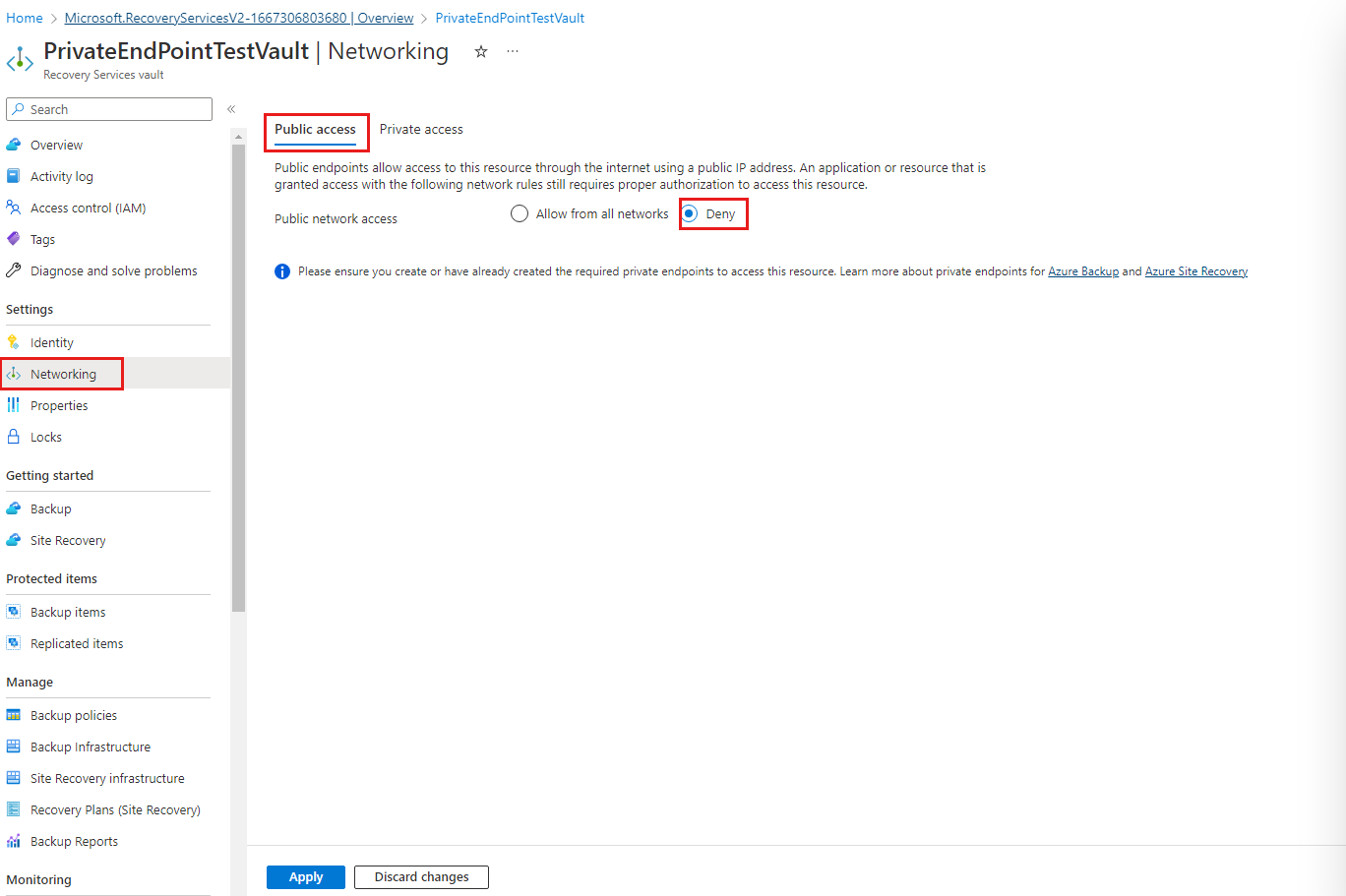Open the more options ellipsis in header

pyautogui.click(x=513, y=51)
